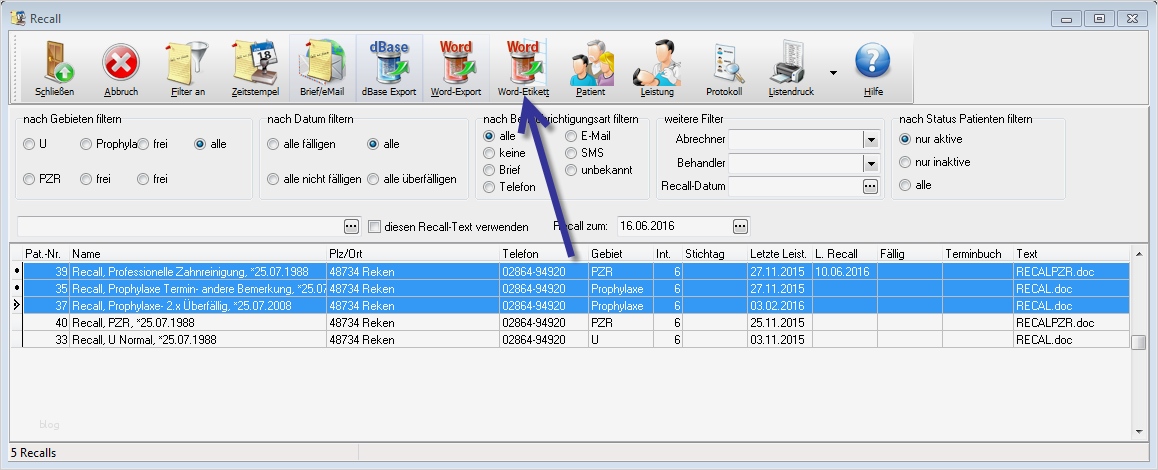The image size is (1158, 470).
Task: Click the recall text ellipsis button
Action: [351, 226]
